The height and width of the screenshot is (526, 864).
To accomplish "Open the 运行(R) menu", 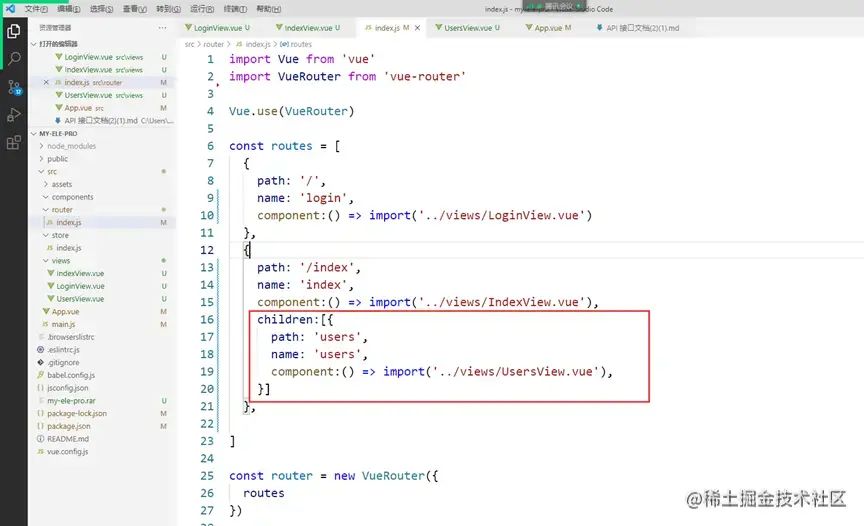I will coord(202,9).
